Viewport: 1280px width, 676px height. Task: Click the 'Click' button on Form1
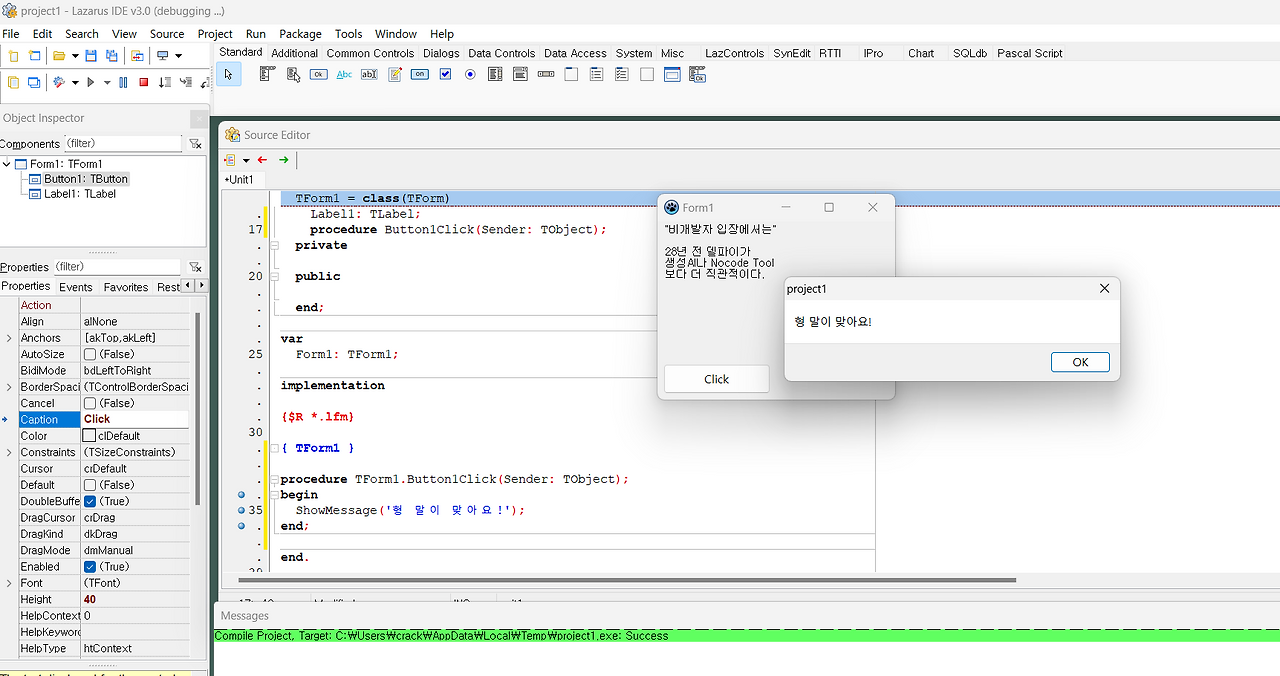coord(717,379)
